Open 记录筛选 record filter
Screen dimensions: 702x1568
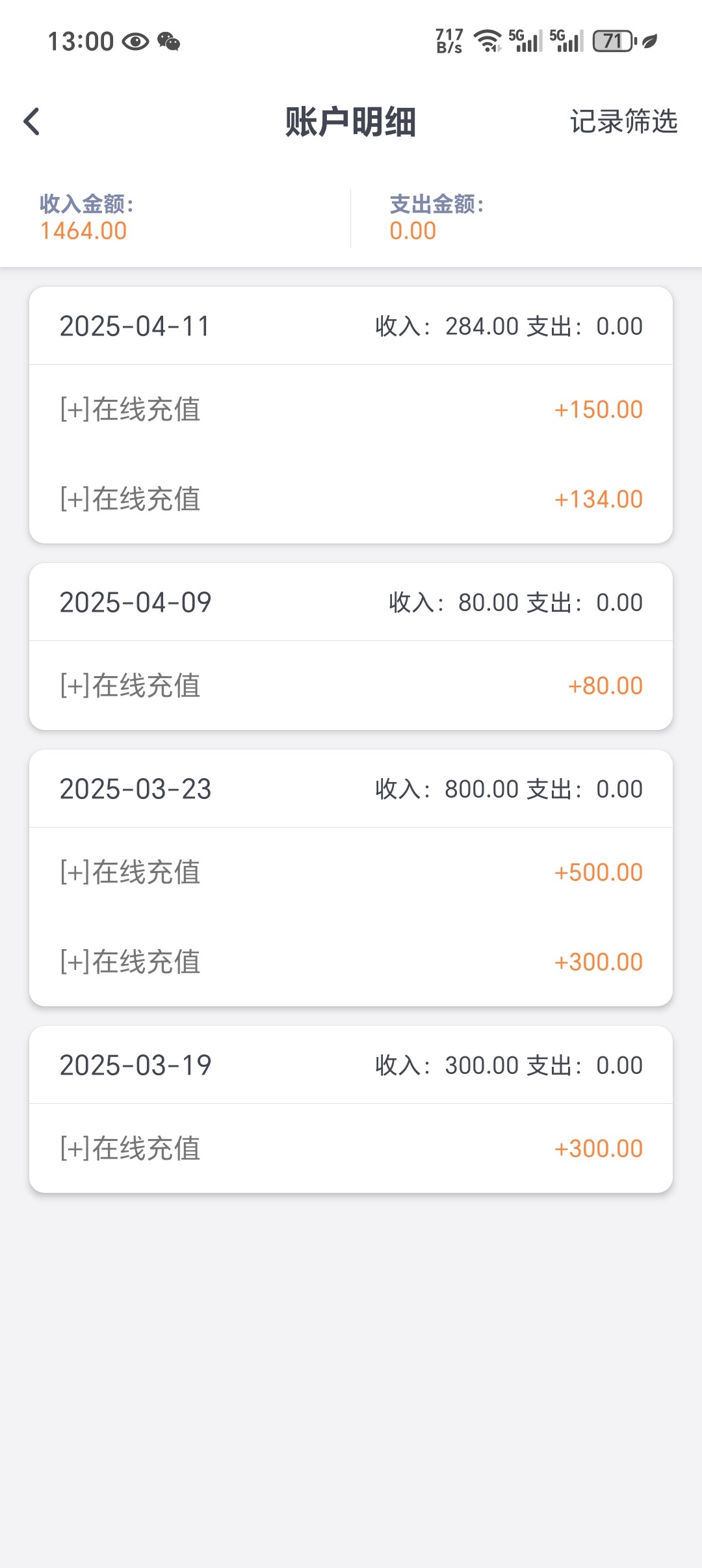point(623,122)
